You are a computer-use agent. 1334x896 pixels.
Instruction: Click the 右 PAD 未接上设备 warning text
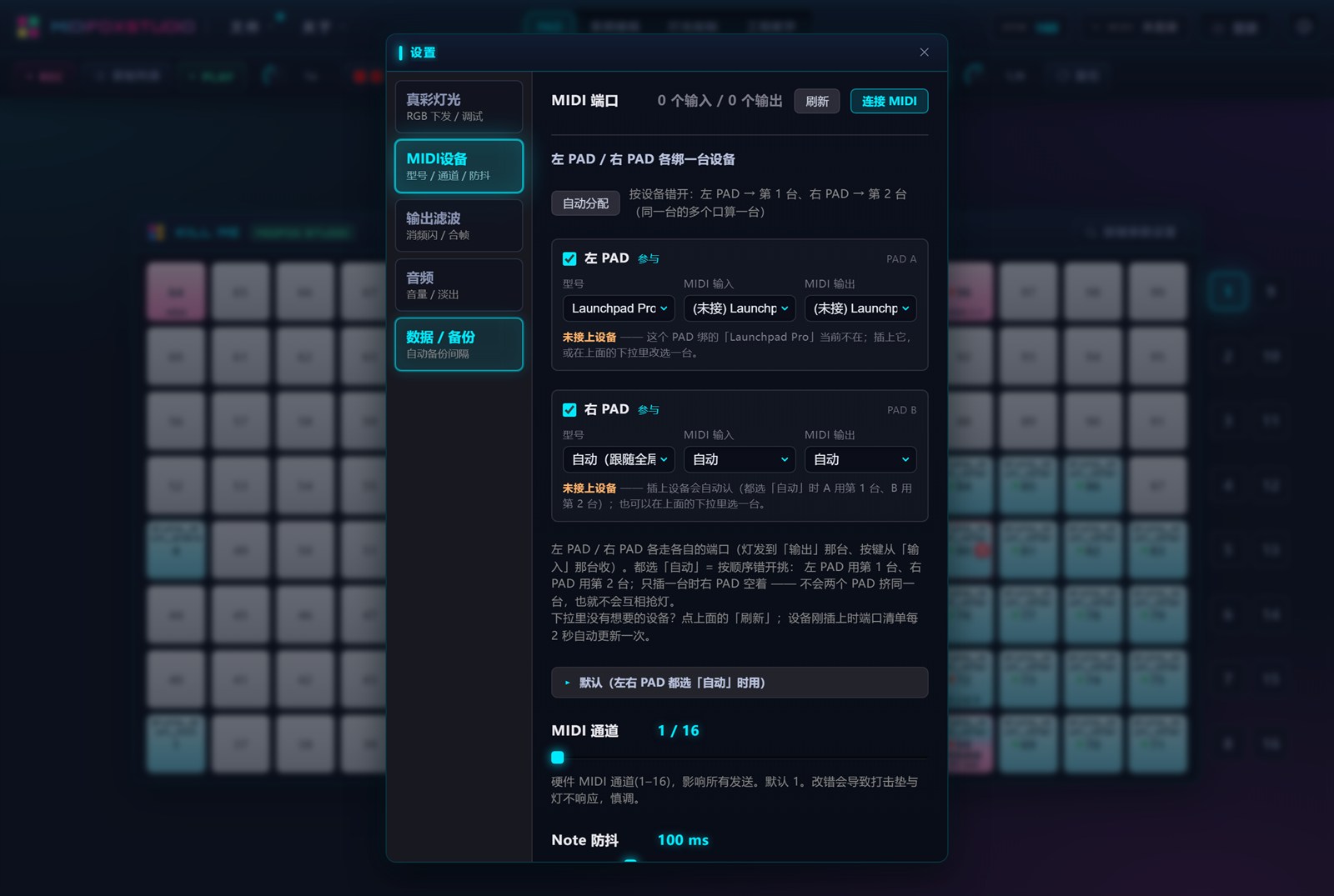coord(589,488)
